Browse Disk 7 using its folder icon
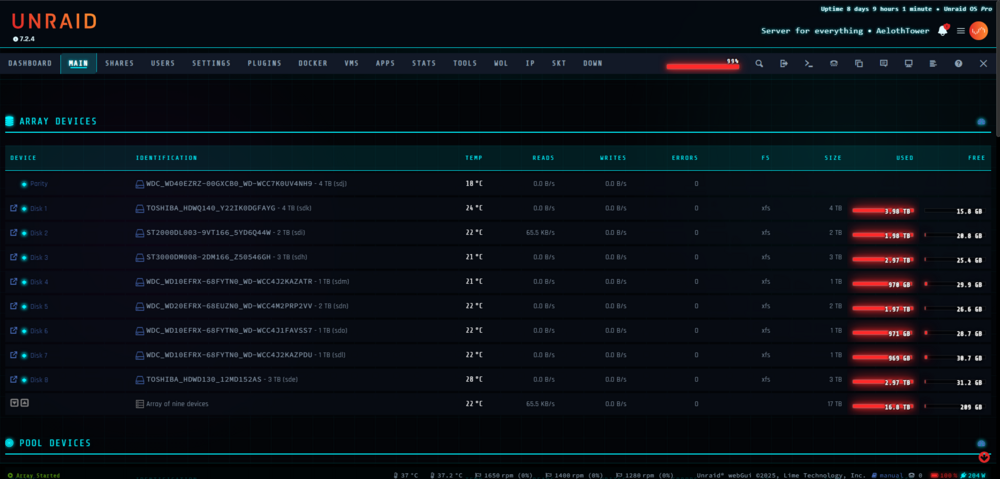Viewport: 1000px width, 479px height. pos(13,355)
